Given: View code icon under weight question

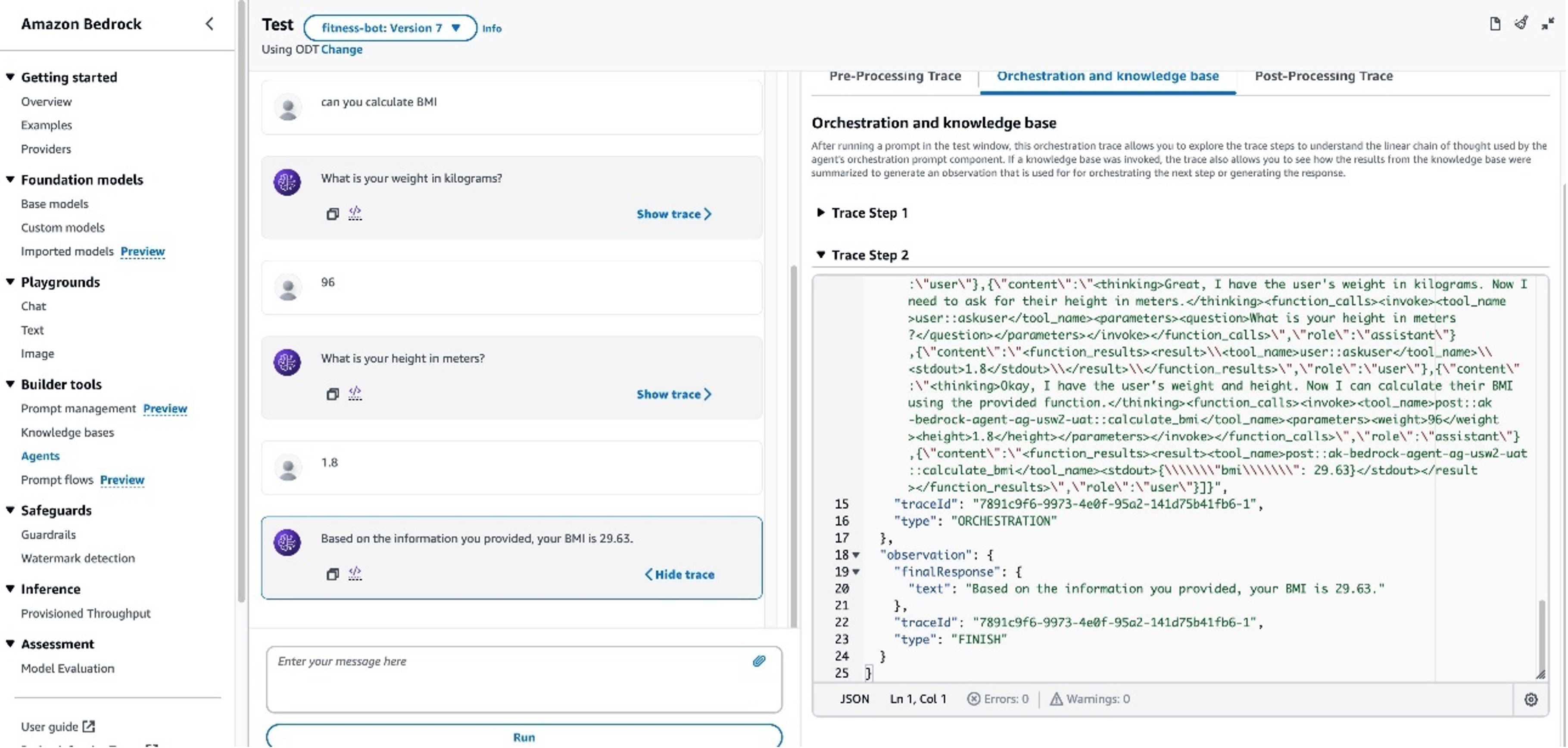Looking at the screenshot, I should (x=355, y=213).
